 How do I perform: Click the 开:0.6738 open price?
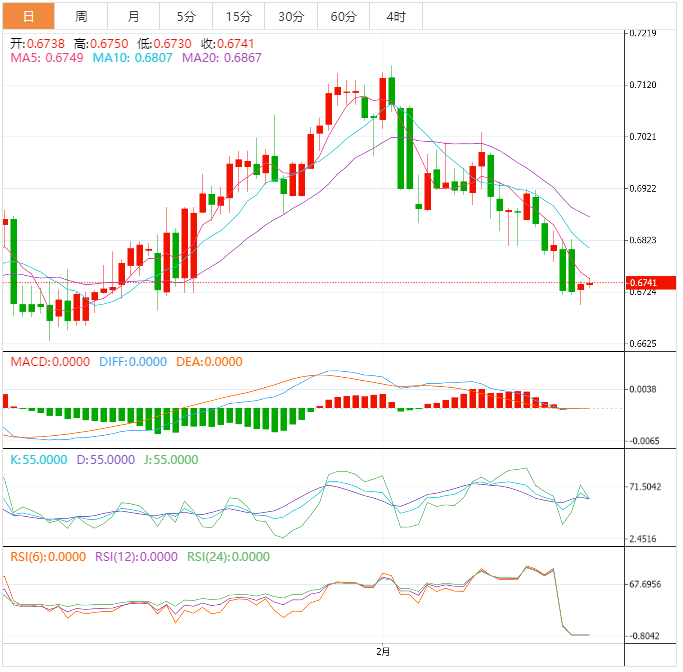[x=37, y=44]
